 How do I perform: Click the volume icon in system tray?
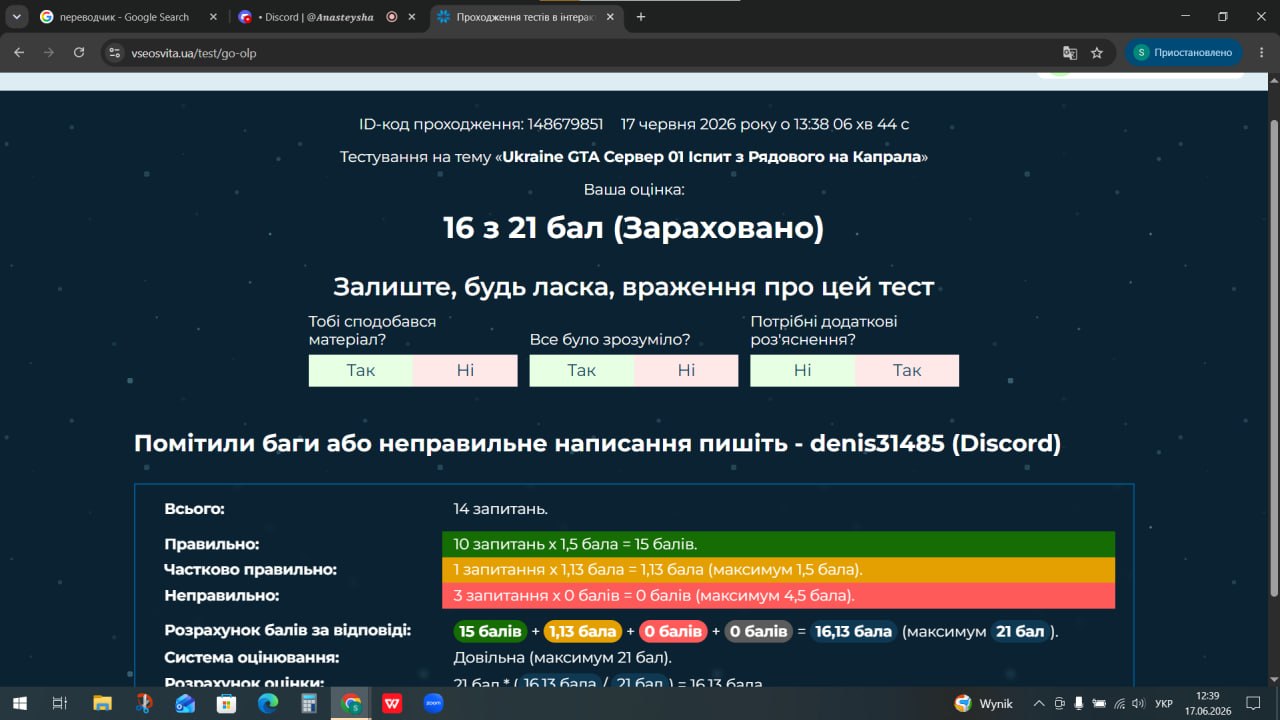(1138, 703)
